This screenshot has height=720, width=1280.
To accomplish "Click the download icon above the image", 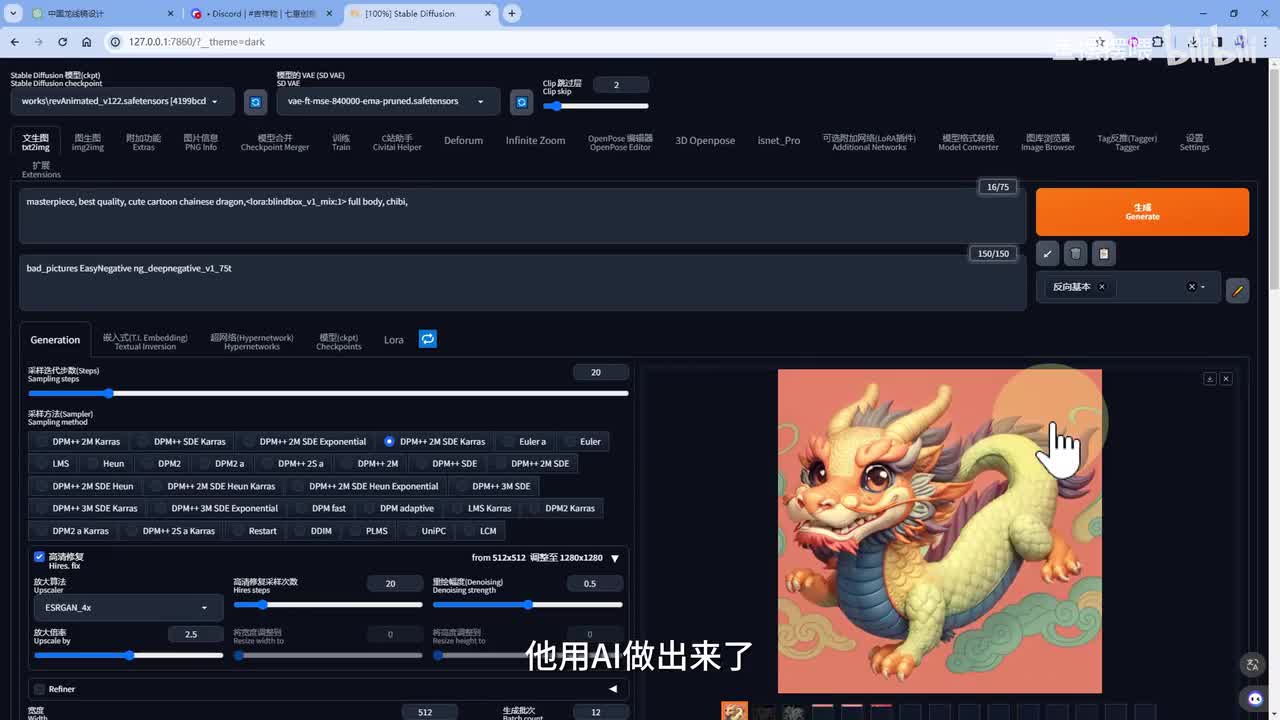I will click(1209, 379).
